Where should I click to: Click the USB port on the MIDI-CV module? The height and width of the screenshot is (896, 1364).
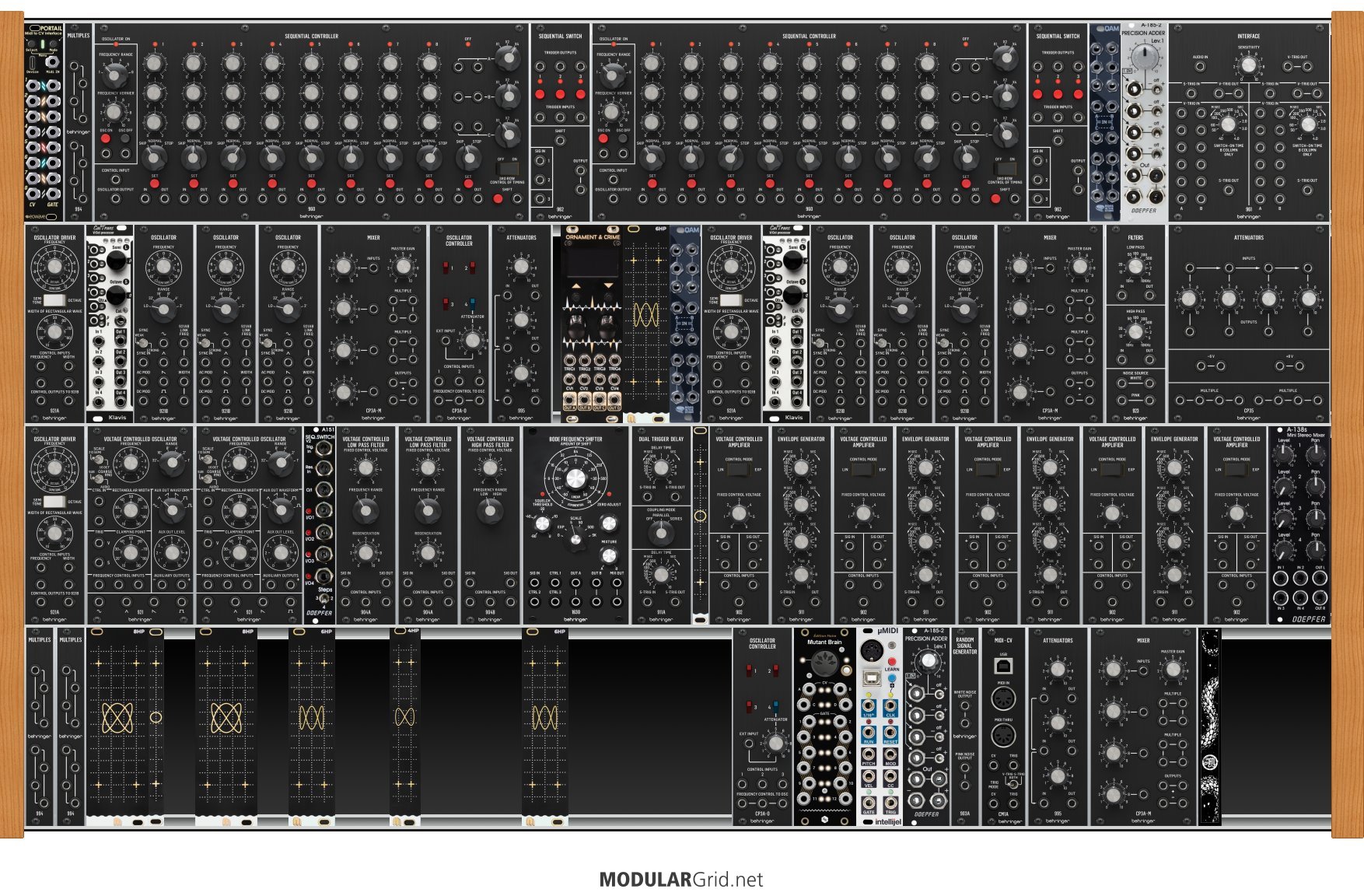click(1003, 667)
